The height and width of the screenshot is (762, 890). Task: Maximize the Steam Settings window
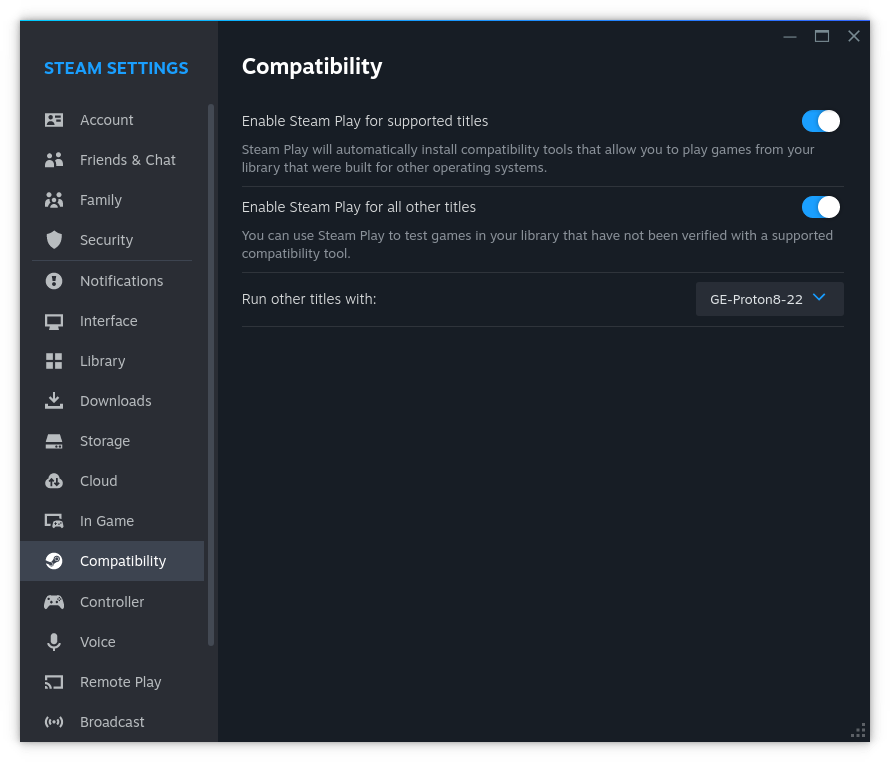pos(822,36)
